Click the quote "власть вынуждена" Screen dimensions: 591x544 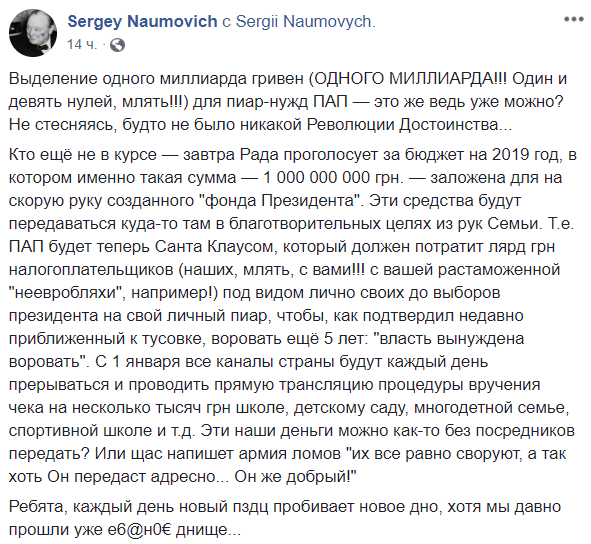[449, 339]
